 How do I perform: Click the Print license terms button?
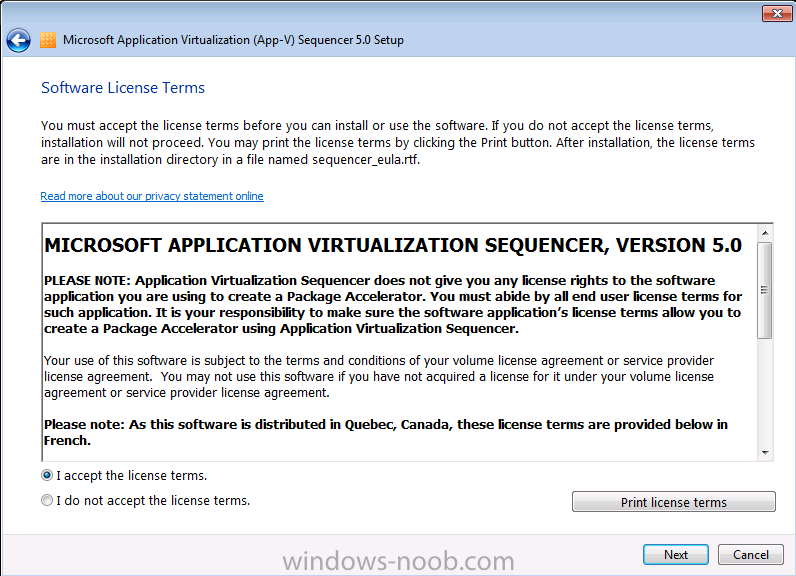pyautogui.click(x=674, y=502)
